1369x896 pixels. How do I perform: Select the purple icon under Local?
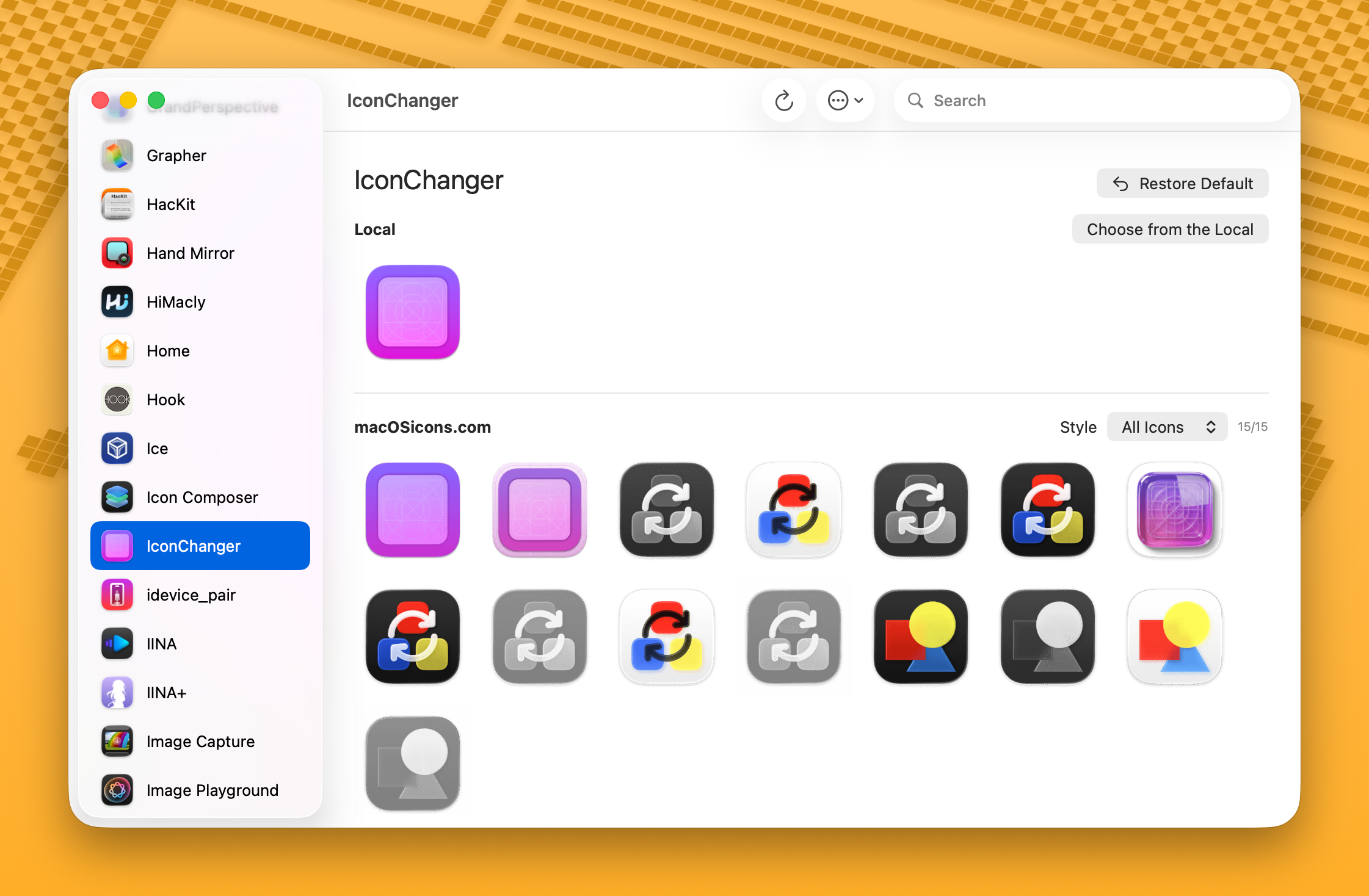pyautogui.click(x=412, y=312)
